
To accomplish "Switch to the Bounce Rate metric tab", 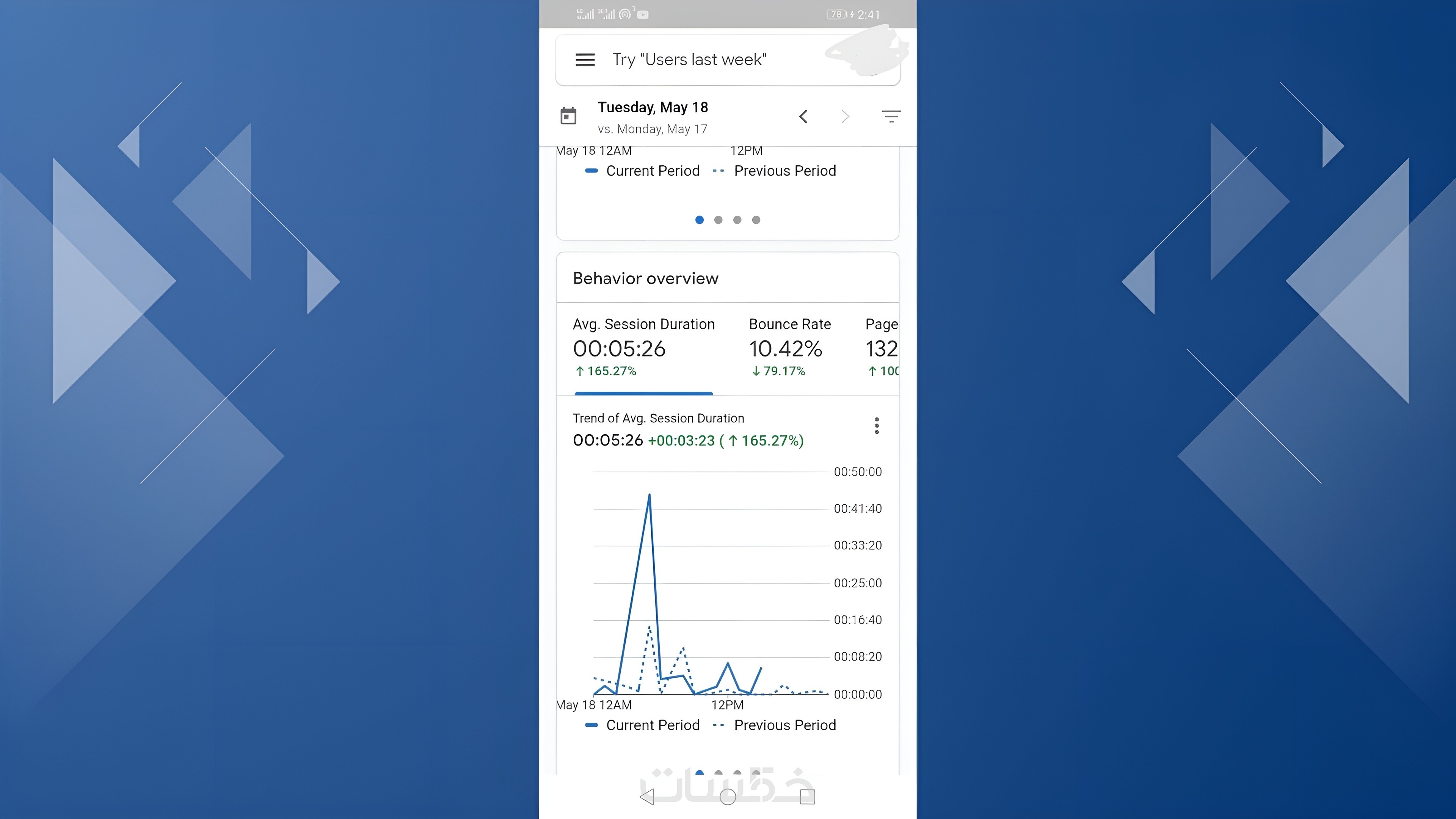I will (789, 348).
